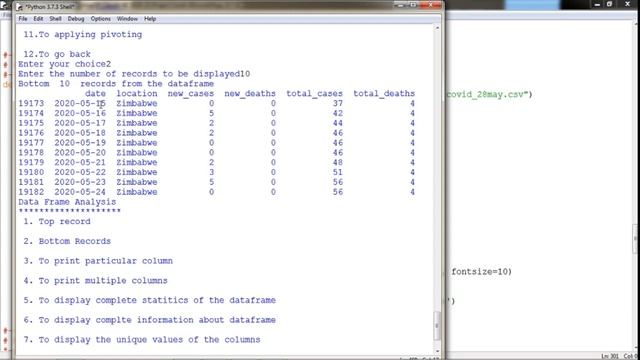Image resolution: width=640 pixels, height=360 pixels.
Task: Click 'covid_28may.csv' in background editor
Action: 485,94
